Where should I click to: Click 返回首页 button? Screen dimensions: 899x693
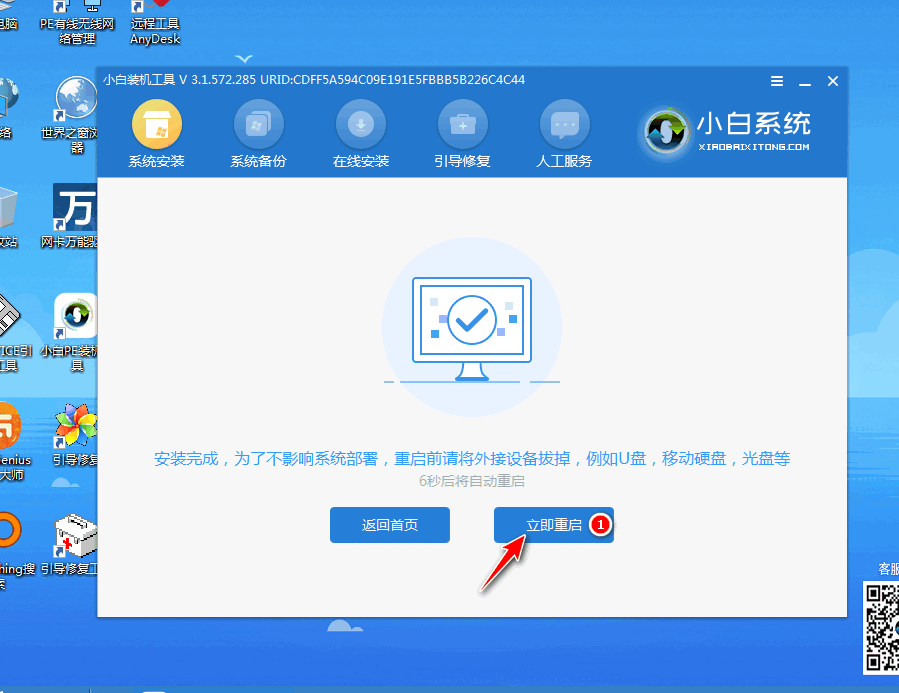(390, 525)
